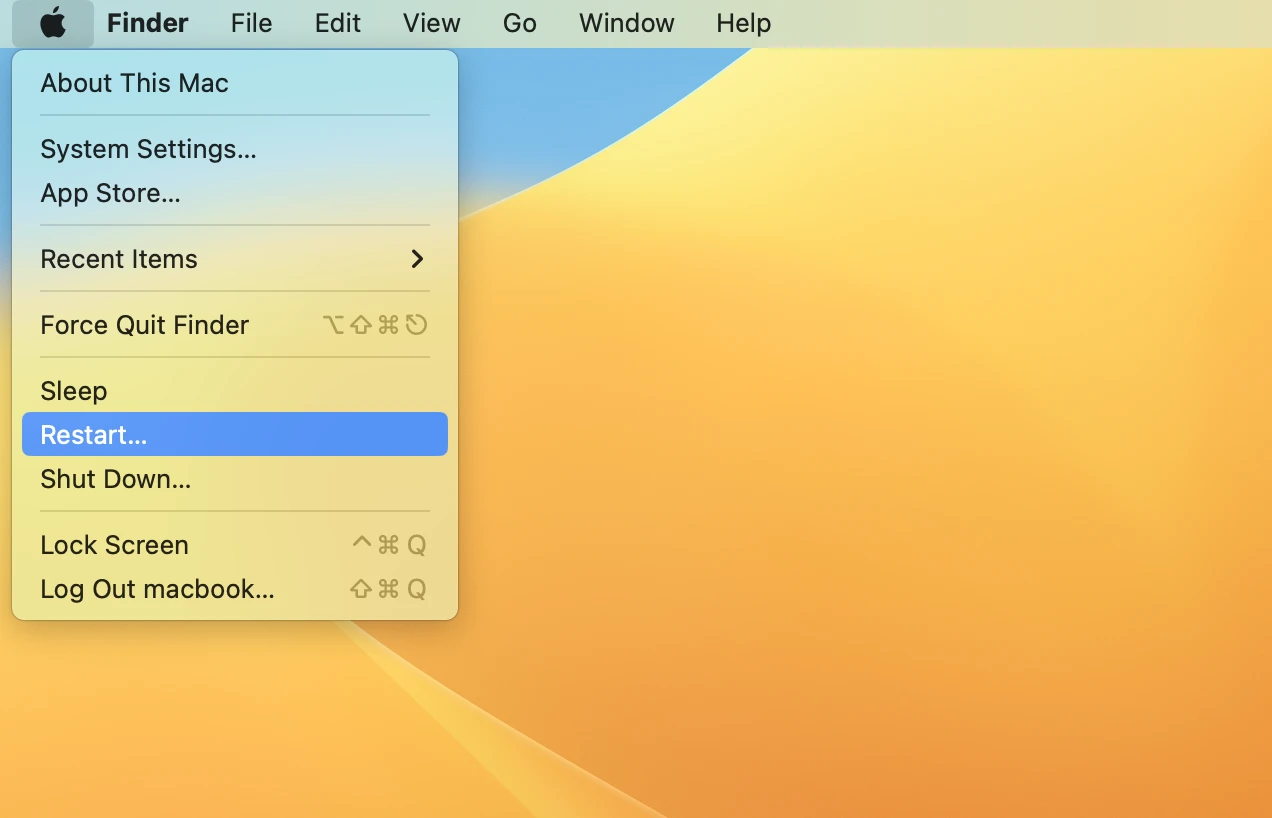Open the Window menu

626,23
